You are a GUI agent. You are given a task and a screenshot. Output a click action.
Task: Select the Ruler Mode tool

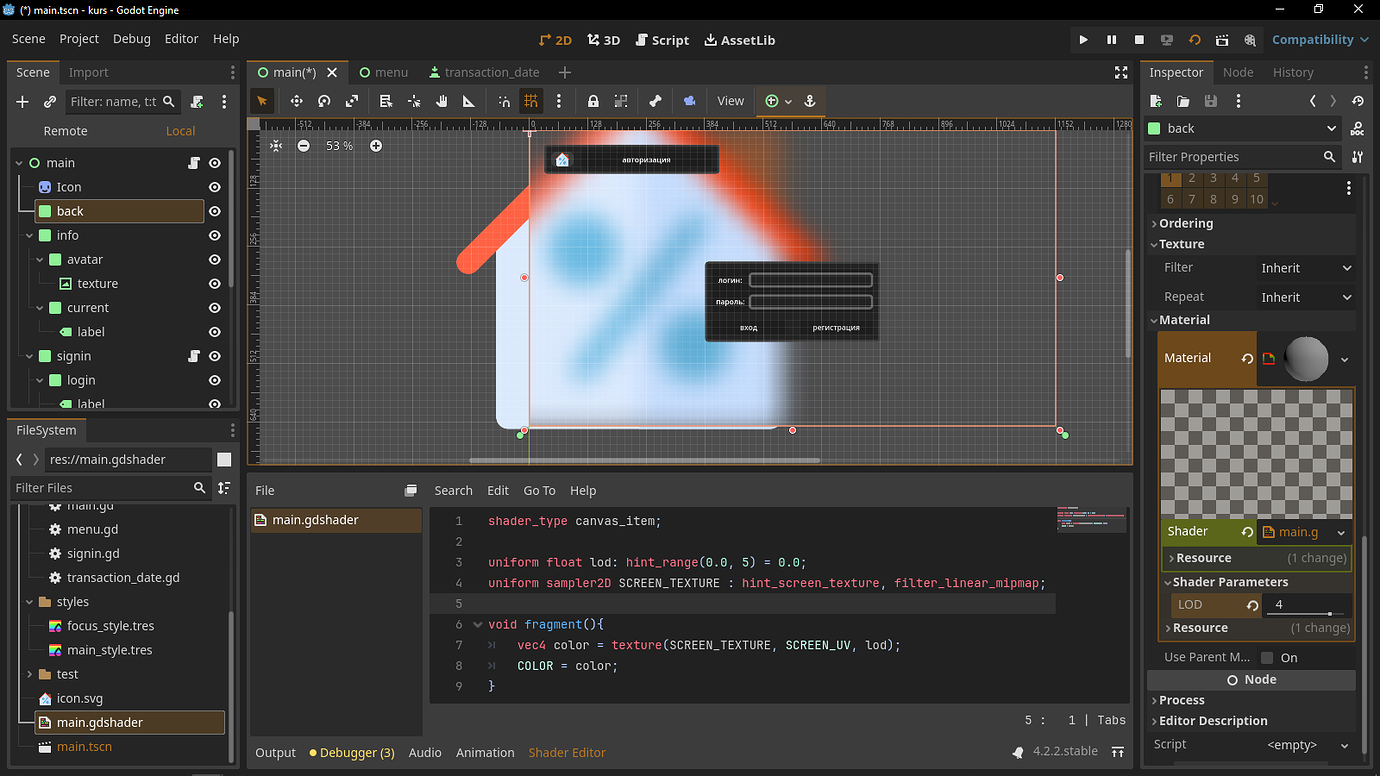tap(469, 101)
